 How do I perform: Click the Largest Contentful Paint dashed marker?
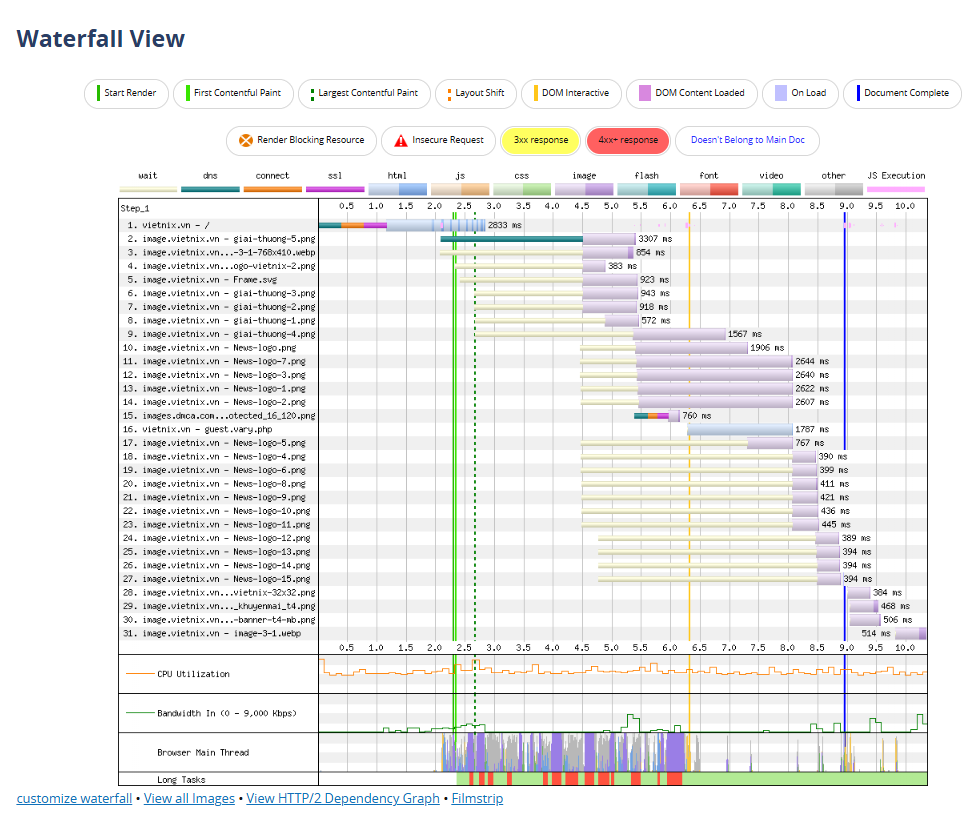[312, 93]
